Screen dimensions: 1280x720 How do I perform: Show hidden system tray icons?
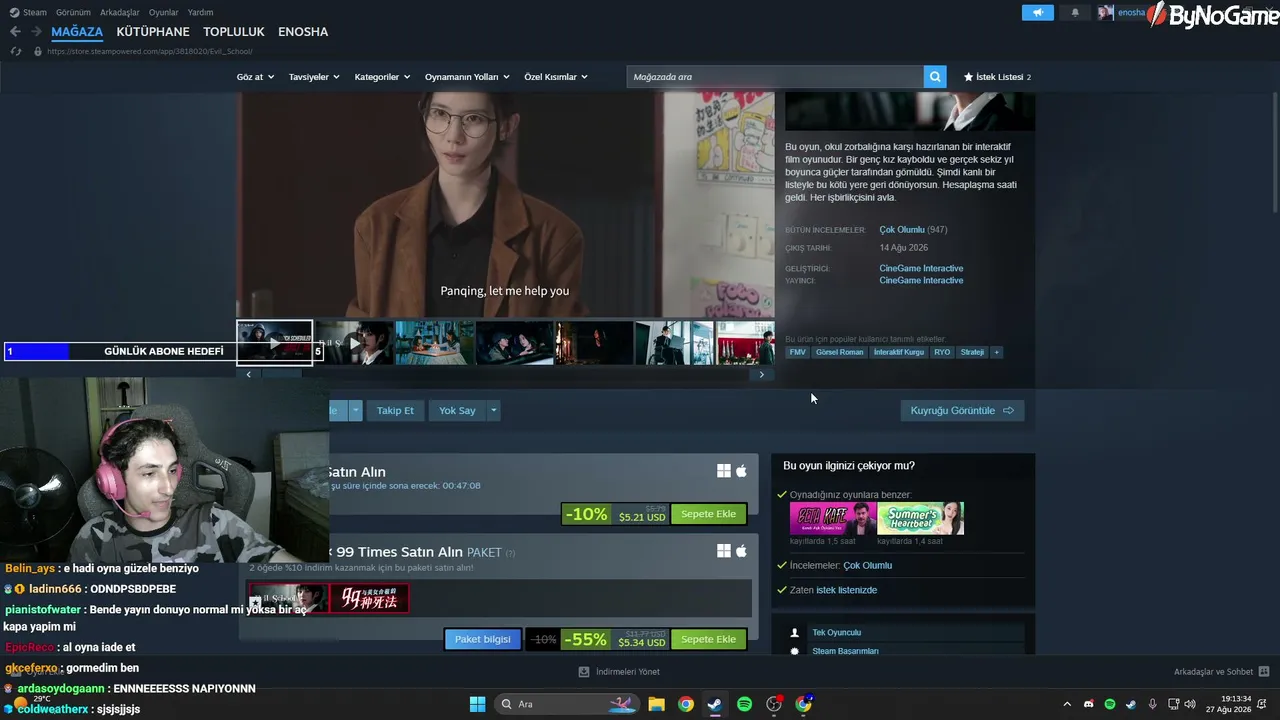pyautogui.click(x=1067, y=704)
